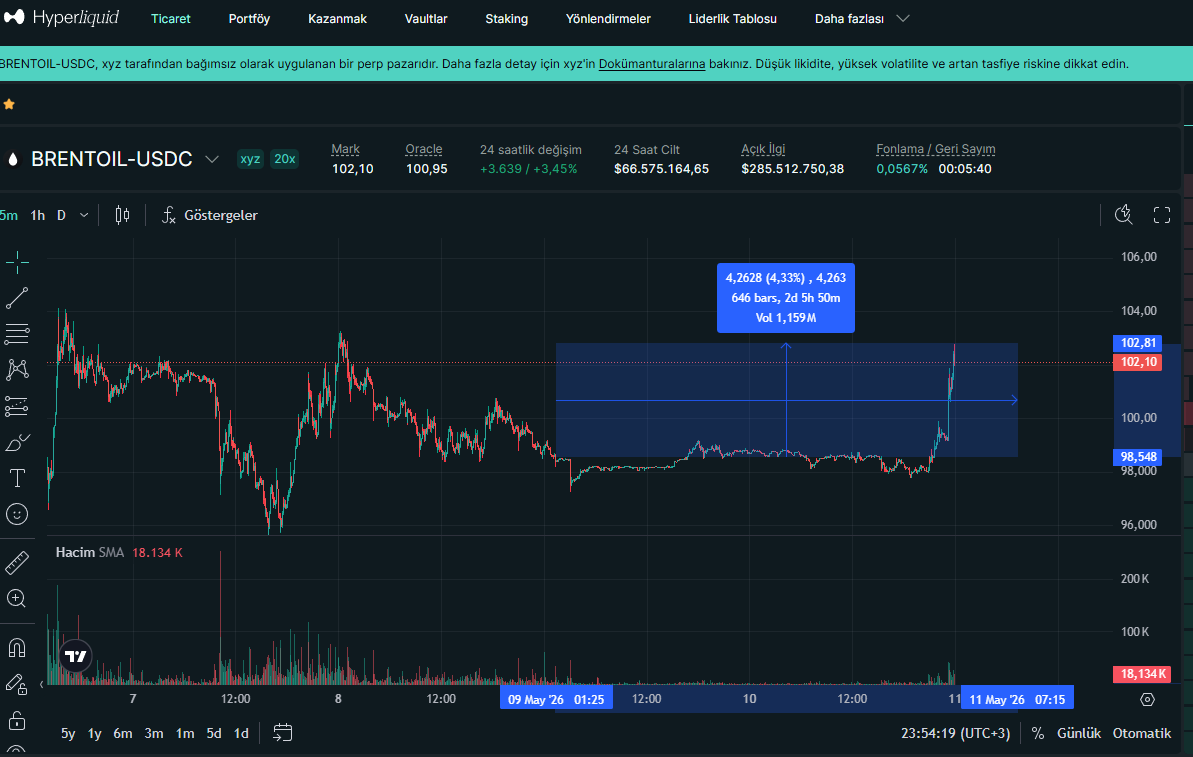The image size is (1193, 757).
Task: Click the Oracle price label
Action: pos(424,149)
